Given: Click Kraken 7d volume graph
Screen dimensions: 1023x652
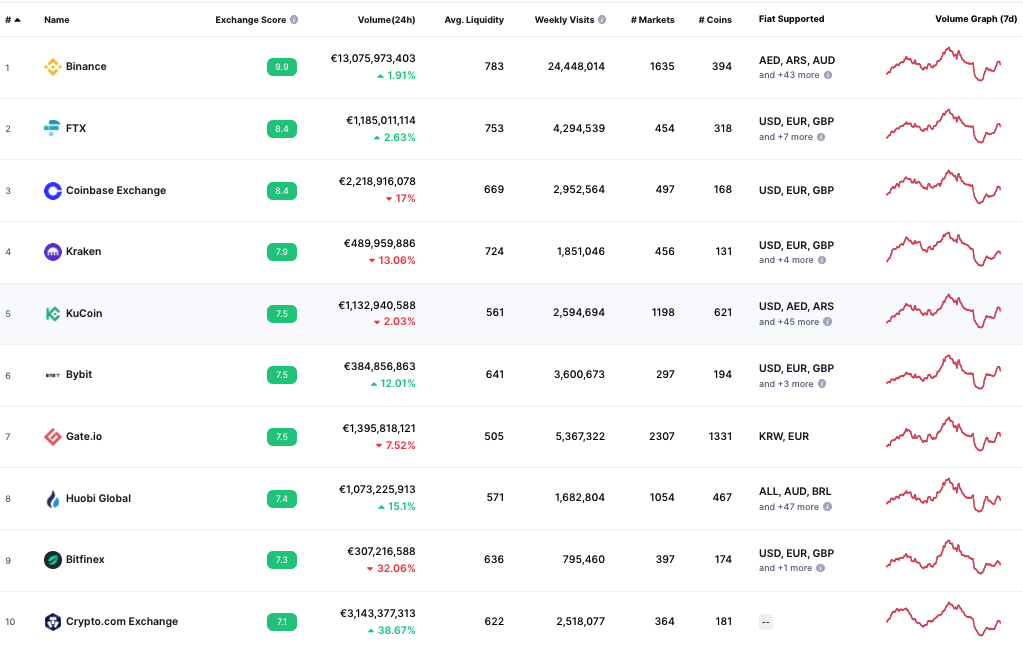Looking at the screenshot, I should tap(943, 249).
